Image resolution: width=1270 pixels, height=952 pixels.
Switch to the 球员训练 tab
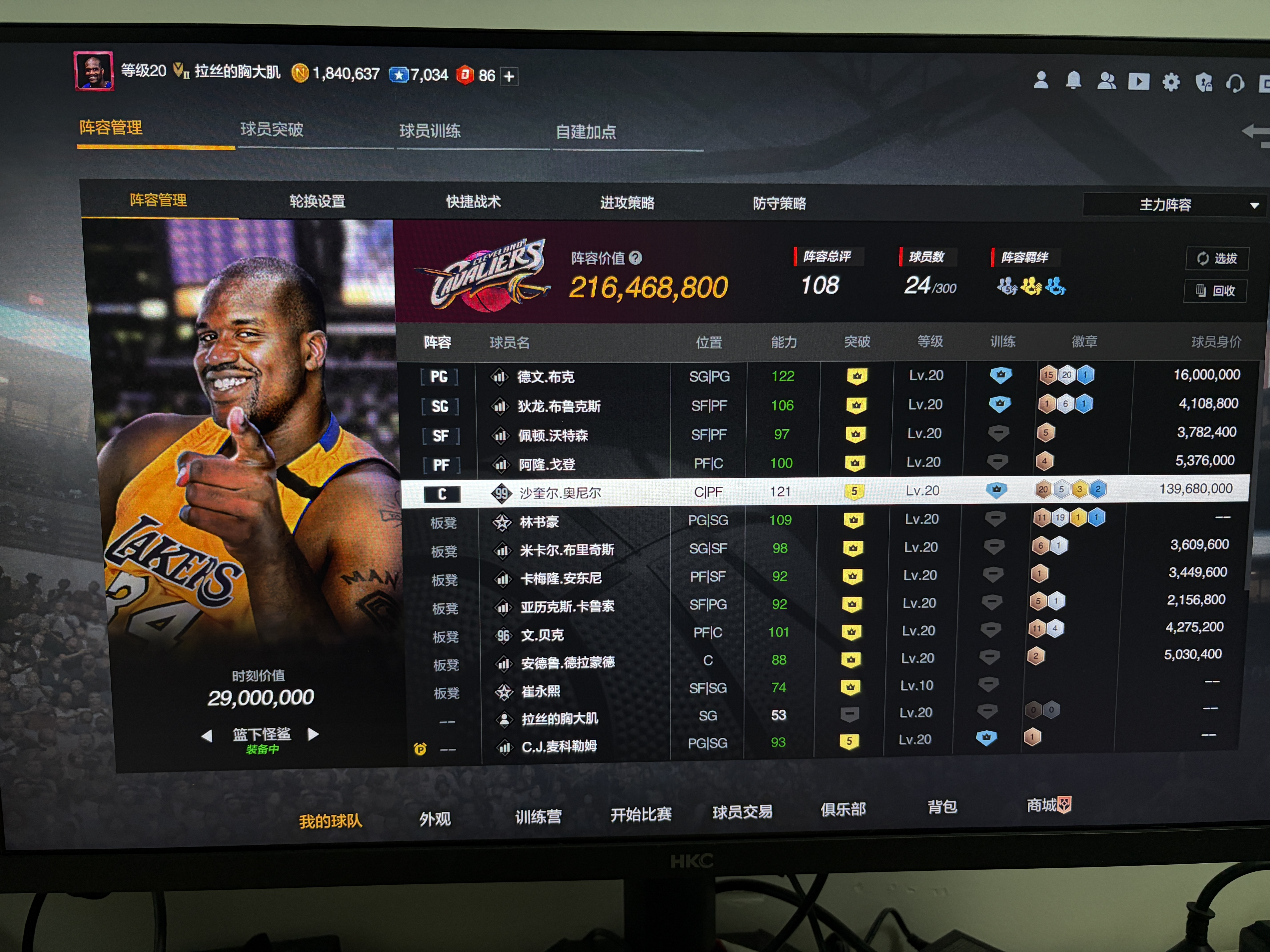430,131
